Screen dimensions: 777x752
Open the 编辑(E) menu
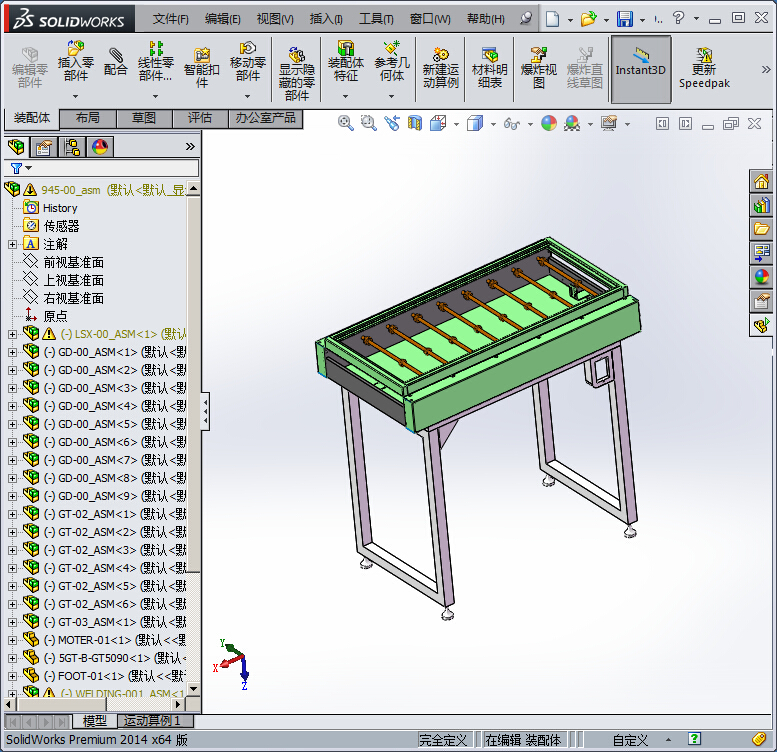pos(222,19)
